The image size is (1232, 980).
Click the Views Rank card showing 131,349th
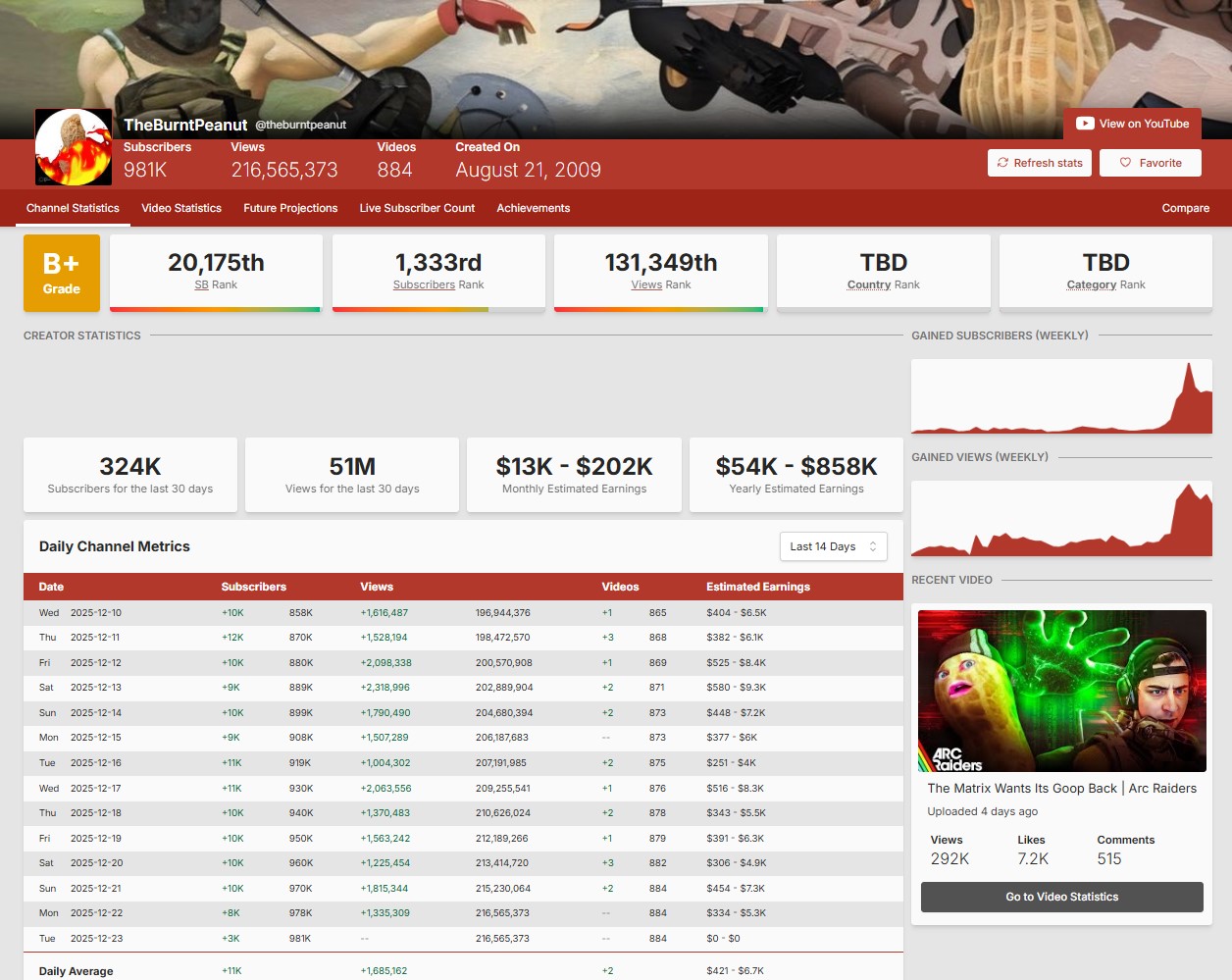pyautogui.click(x=661, y=272)
